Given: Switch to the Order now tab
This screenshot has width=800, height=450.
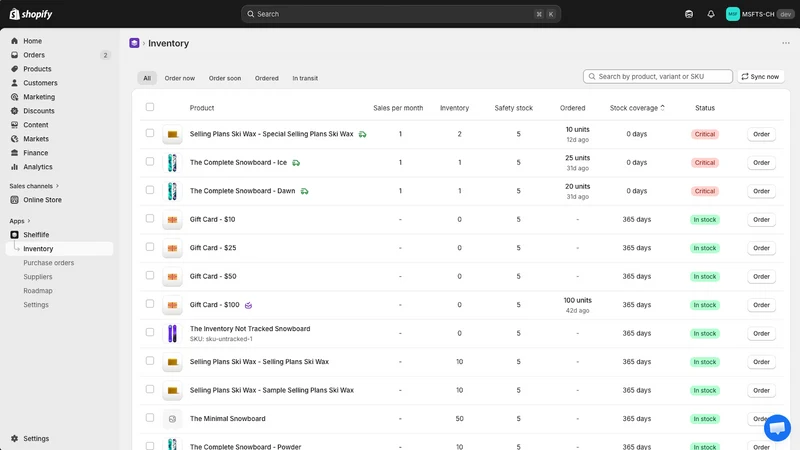Looking at the screenshot, I should click(180, 78).
